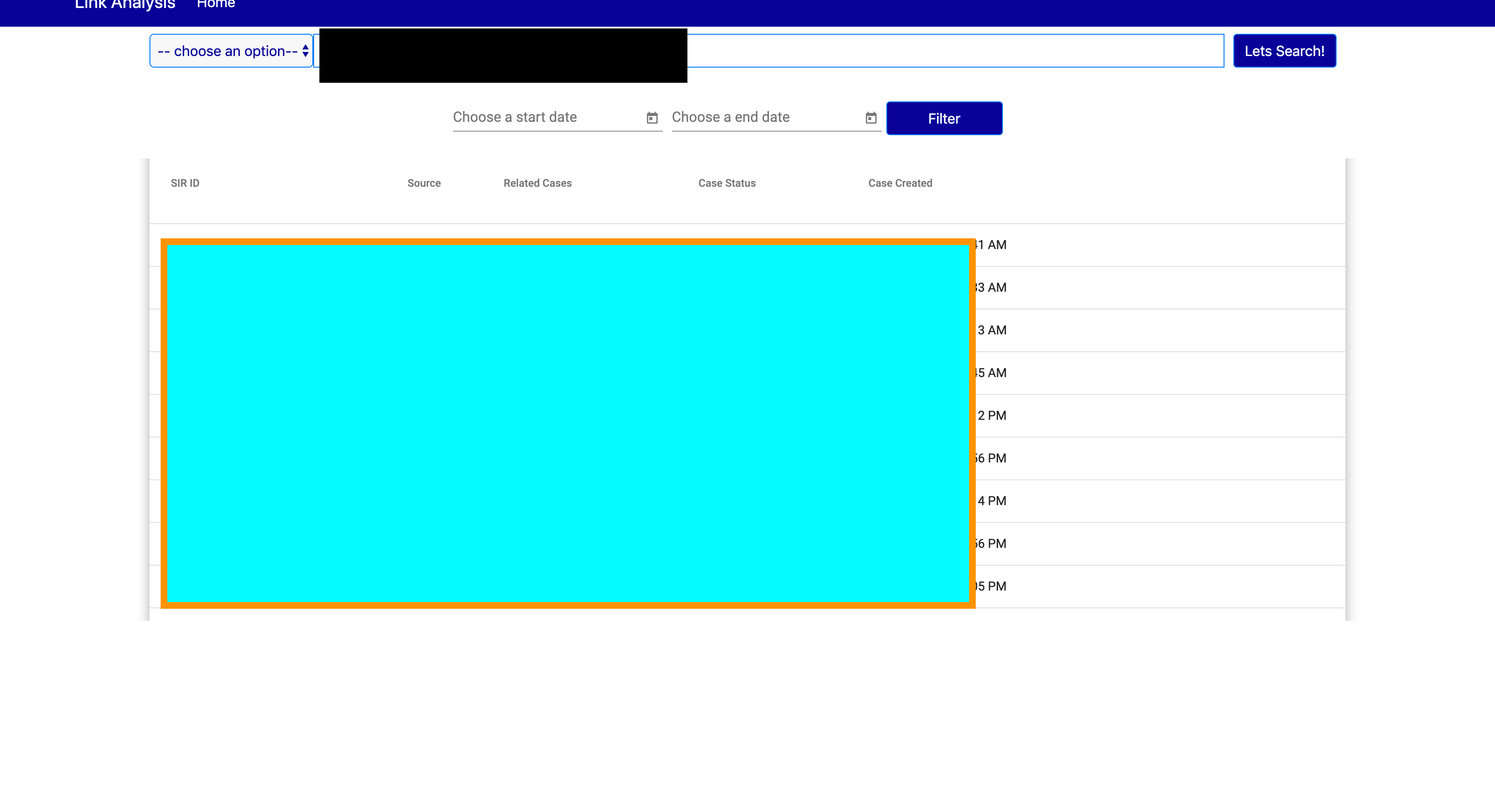1495x812 pixels.
Task: Click inside the 'Choose a start date' field
Action: 540,117
